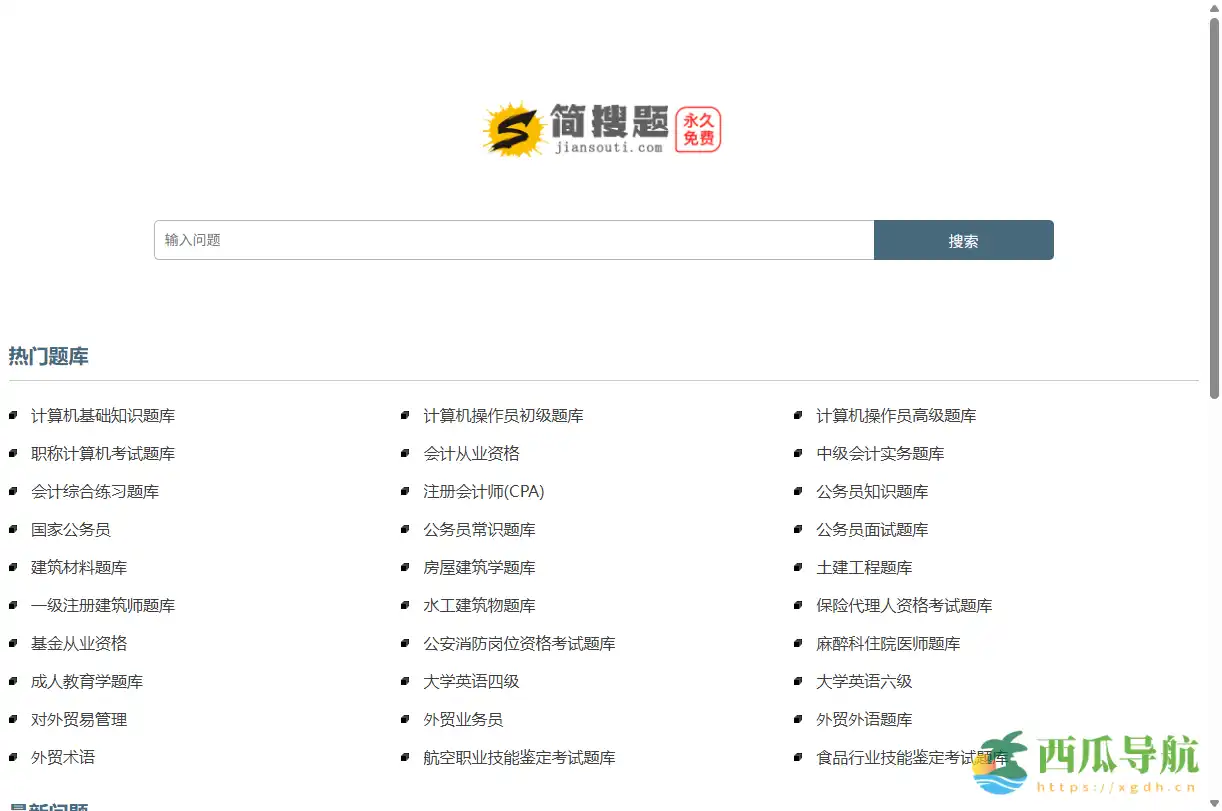Click the pencil icon beside 会计从业资格
Viewport: 1222px width, 811px height.
(x=405, y=453)
